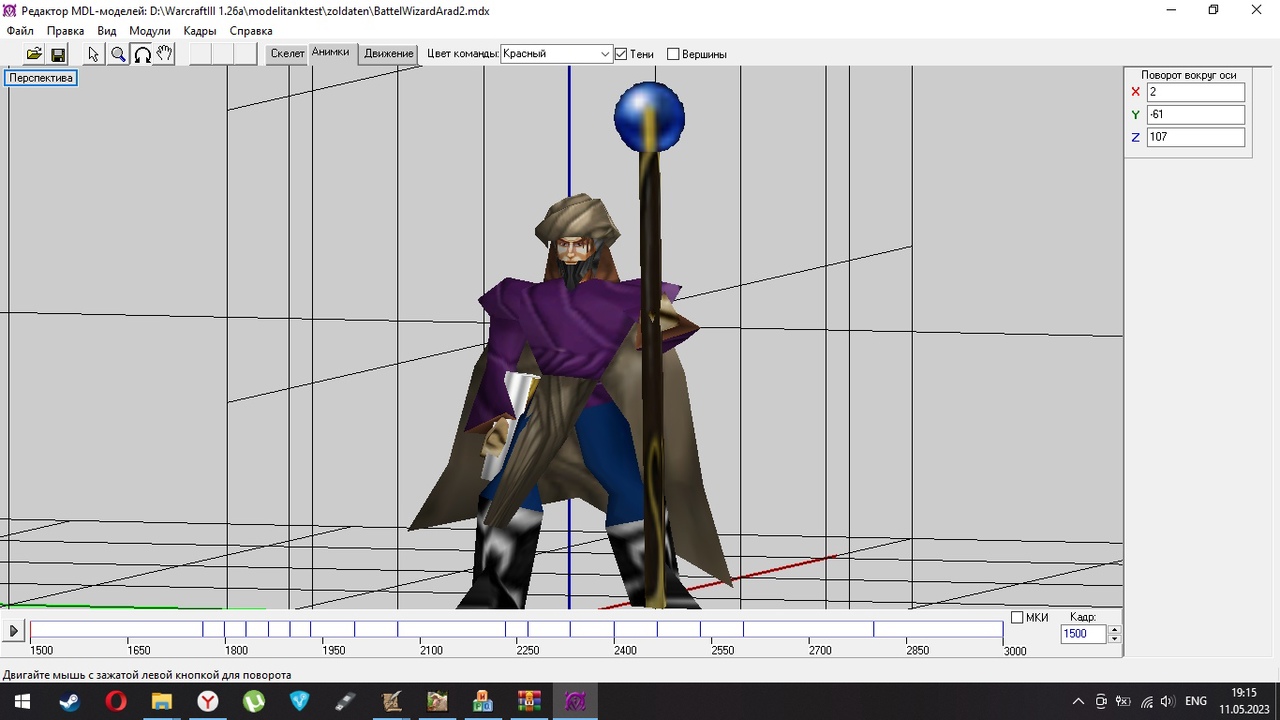Viewport: 1280px width, 720px height.
Task: Expand the Цвет команды dropdown
Action: click(605, 54)
